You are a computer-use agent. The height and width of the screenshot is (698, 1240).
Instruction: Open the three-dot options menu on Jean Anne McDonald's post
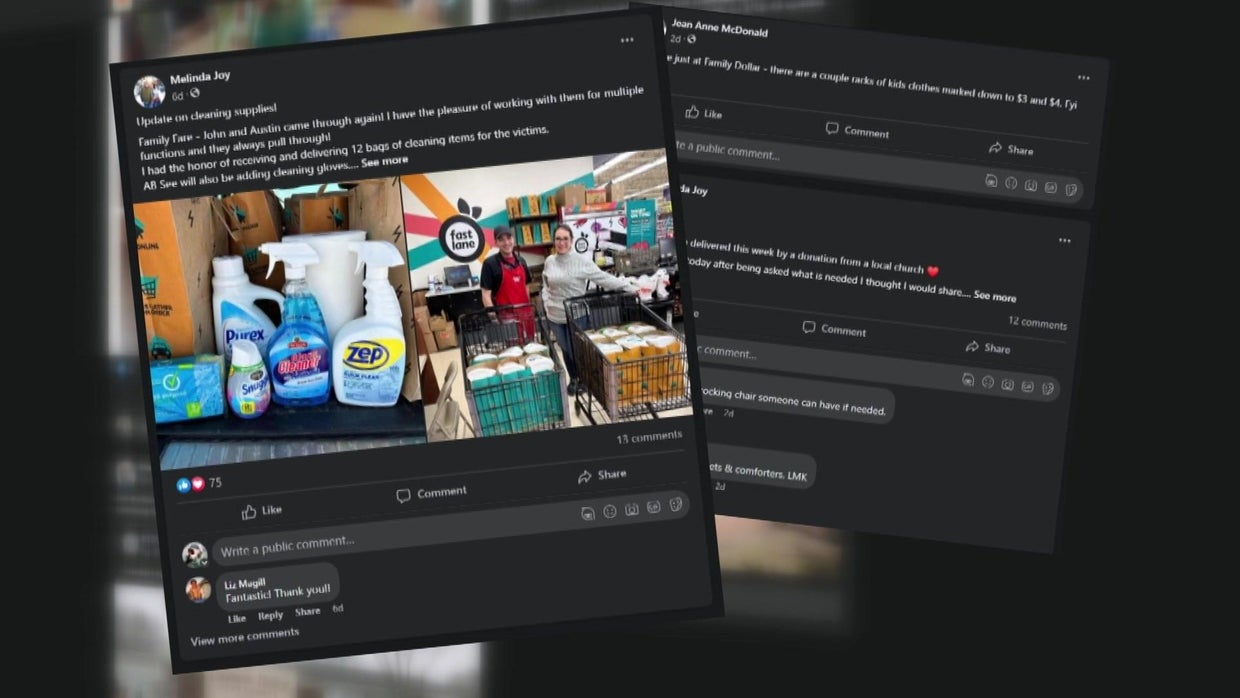click(x=1083, y=78)
